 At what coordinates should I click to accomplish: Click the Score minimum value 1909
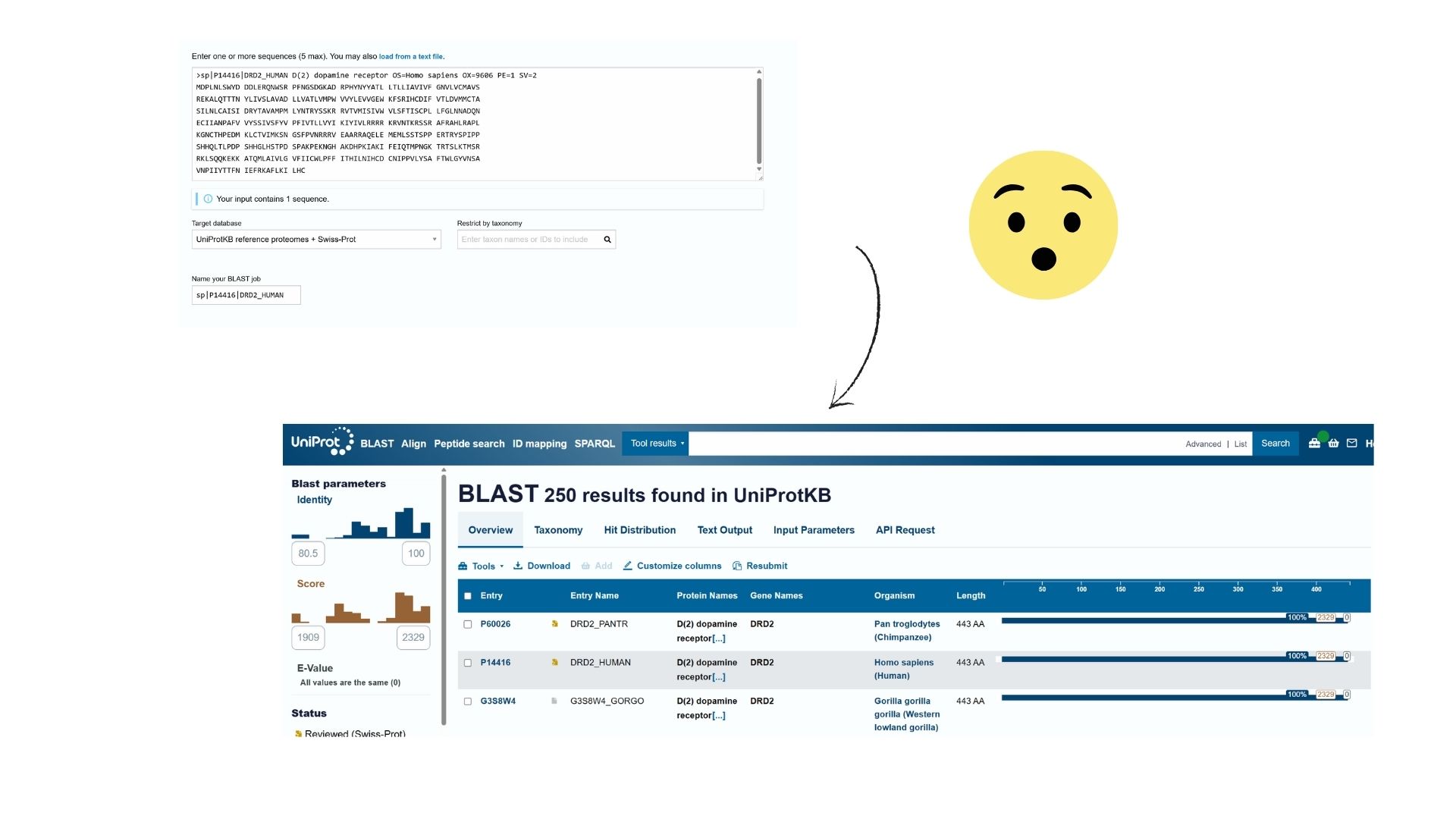pyautogui.click(x=308, y=638)
